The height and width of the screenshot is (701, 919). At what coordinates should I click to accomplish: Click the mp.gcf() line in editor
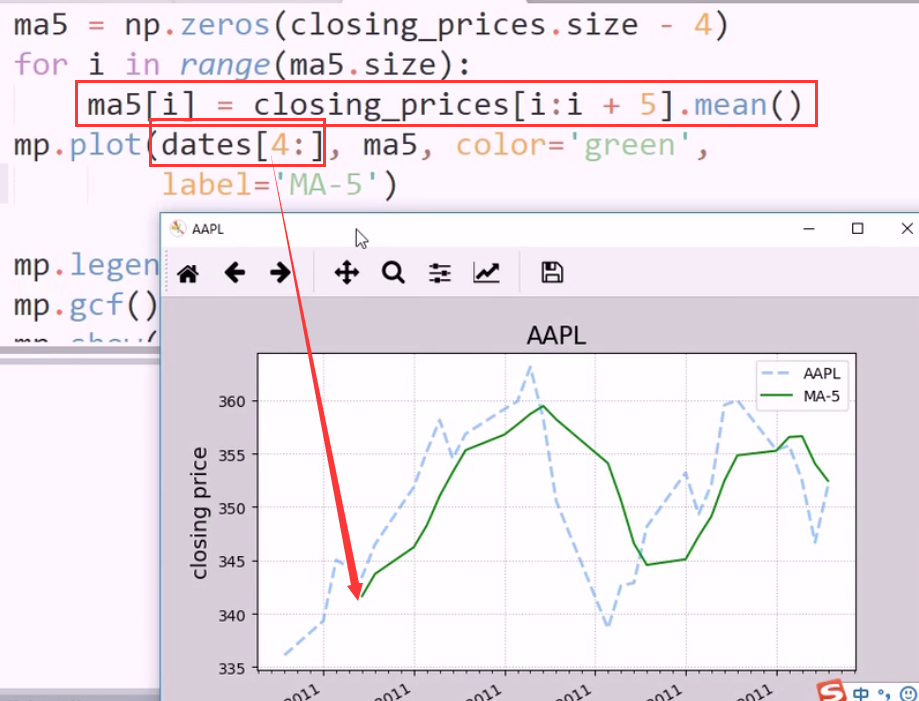[x=86, y=305]
